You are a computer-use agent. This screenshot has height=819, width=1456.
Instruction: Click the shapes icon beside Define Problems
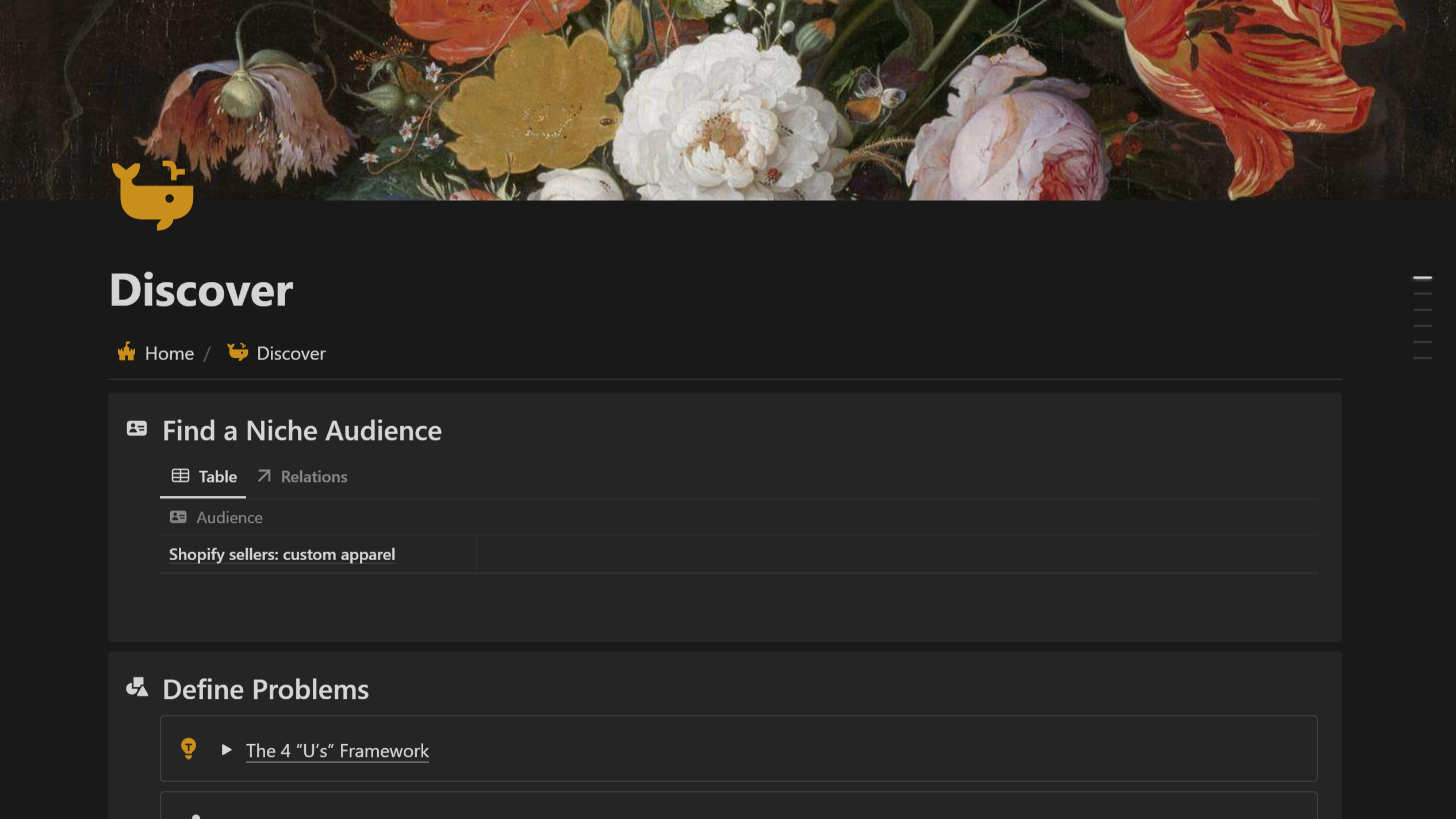[137, 687]
